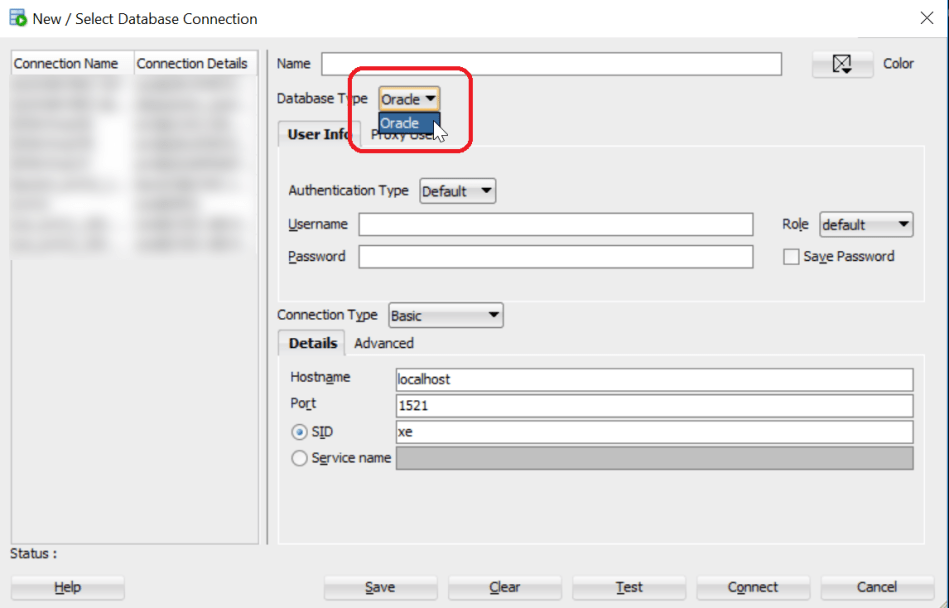Click the Cancel button
Image resolution: width=949 pixels, height=608 pixels.
tap(877, 587)
